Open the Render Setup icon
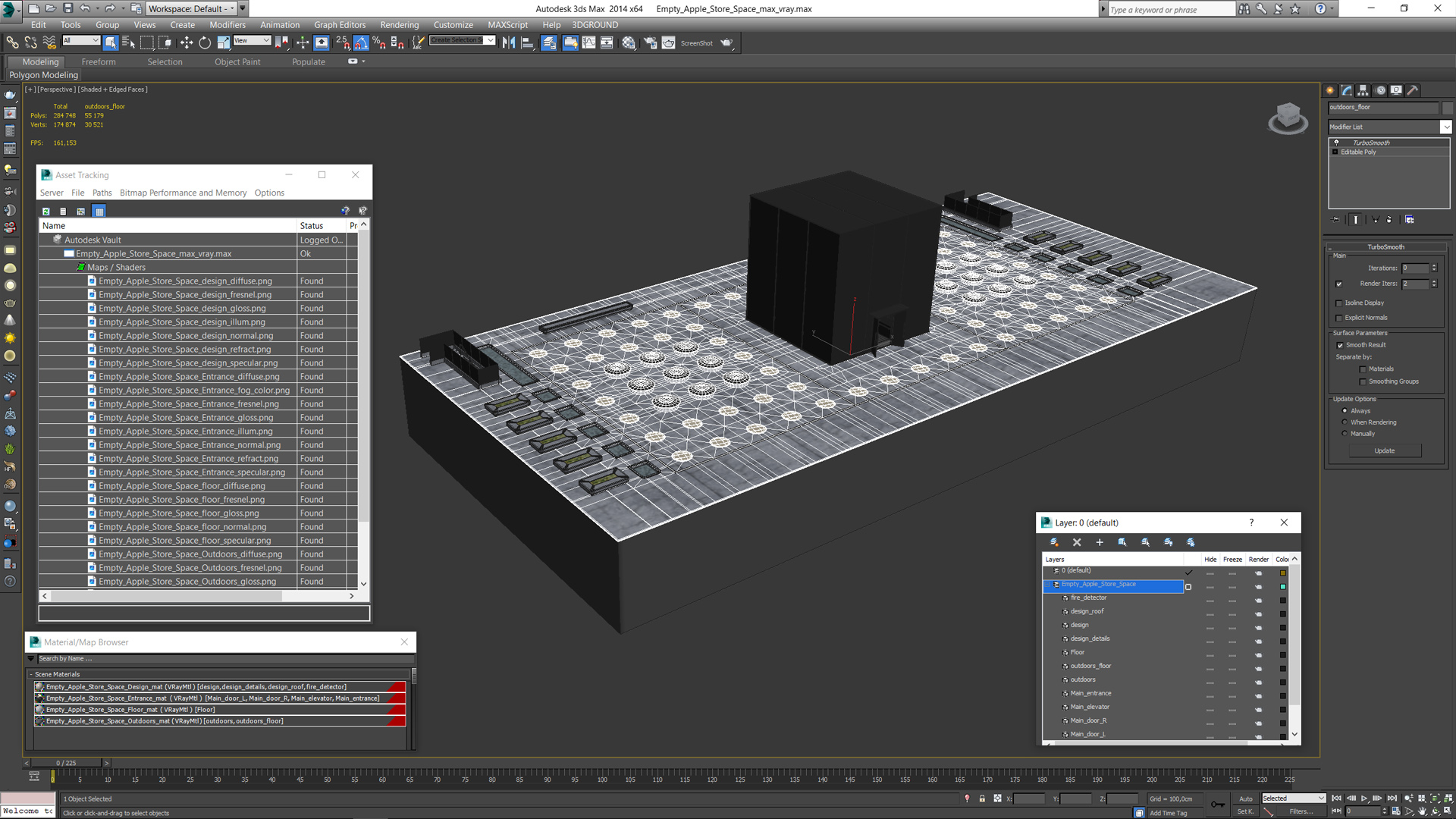 pyautogui.click(x=650, y=42)
